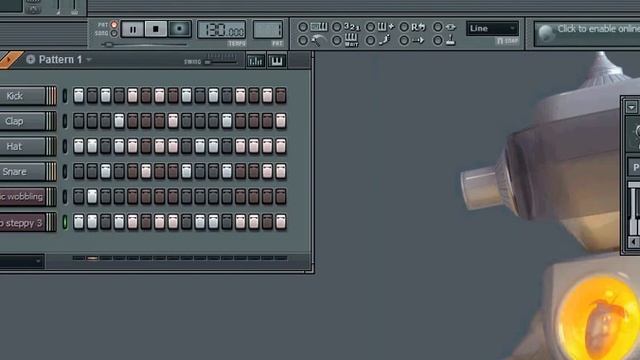640x360 pixels.
Task: Toggle lit step 2 in wobbling row
Action: (x=92, y=197)
